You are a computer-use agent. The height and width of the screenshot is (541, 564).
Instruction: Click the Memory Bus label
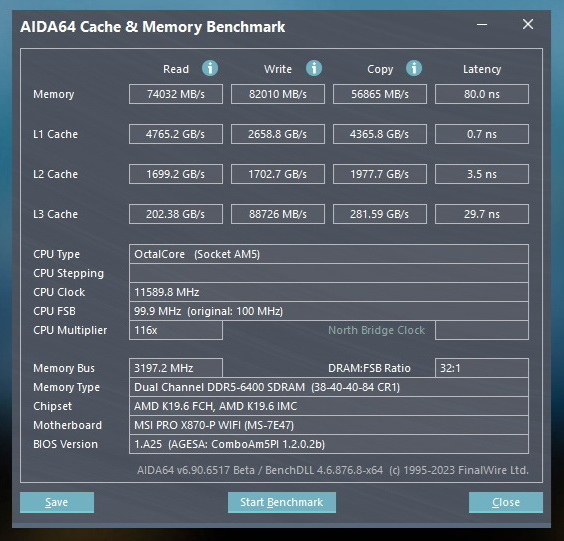click(x=64, y=368)
